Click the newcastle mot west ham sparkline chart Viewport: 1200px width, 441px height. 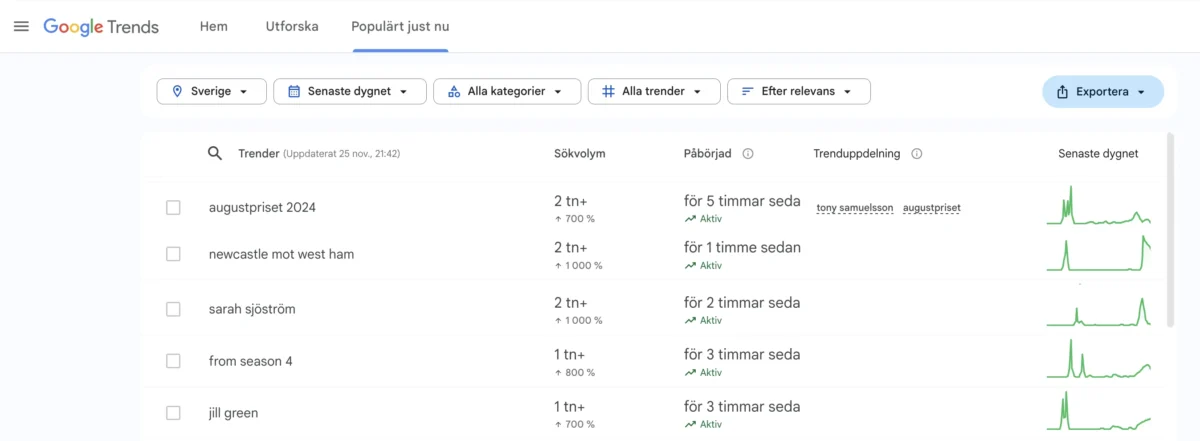pyautogui.click(x=1099, y=253)
